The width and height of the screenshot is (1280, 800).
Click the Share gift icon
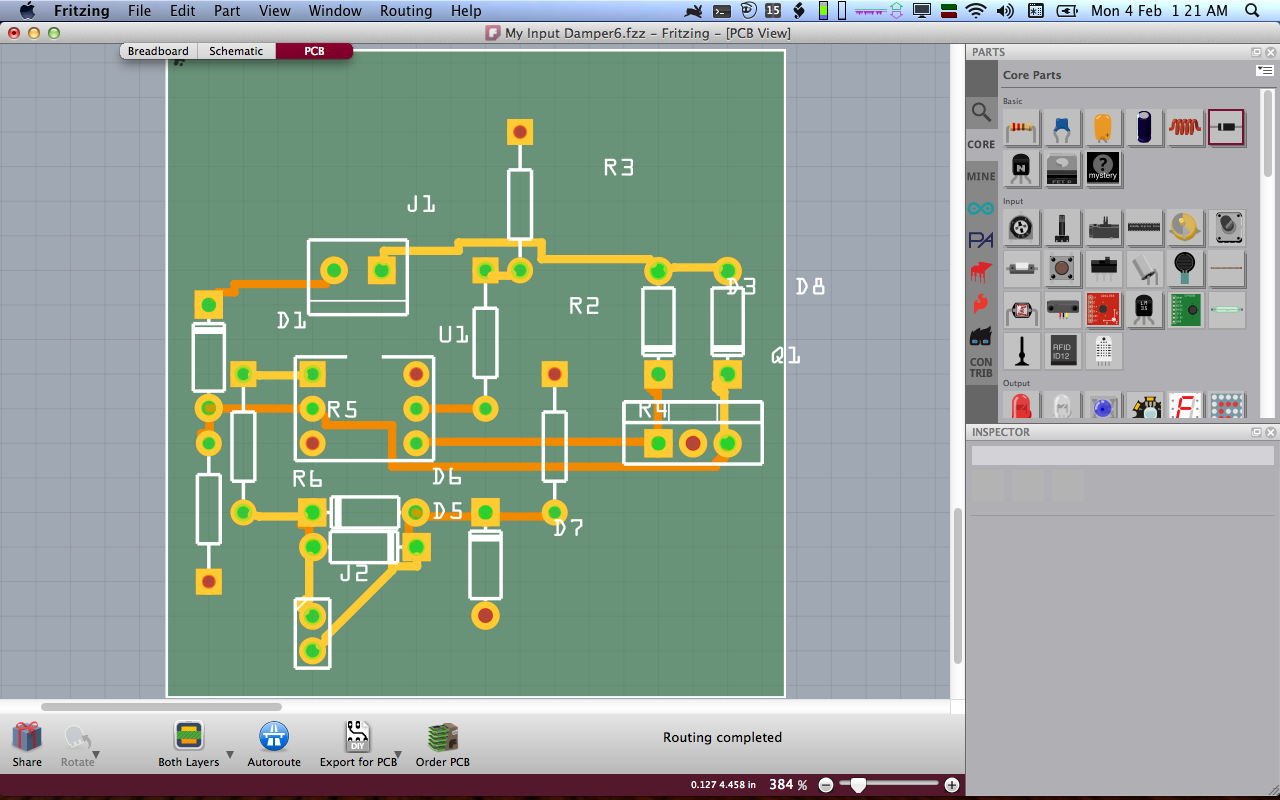point(27,738)
